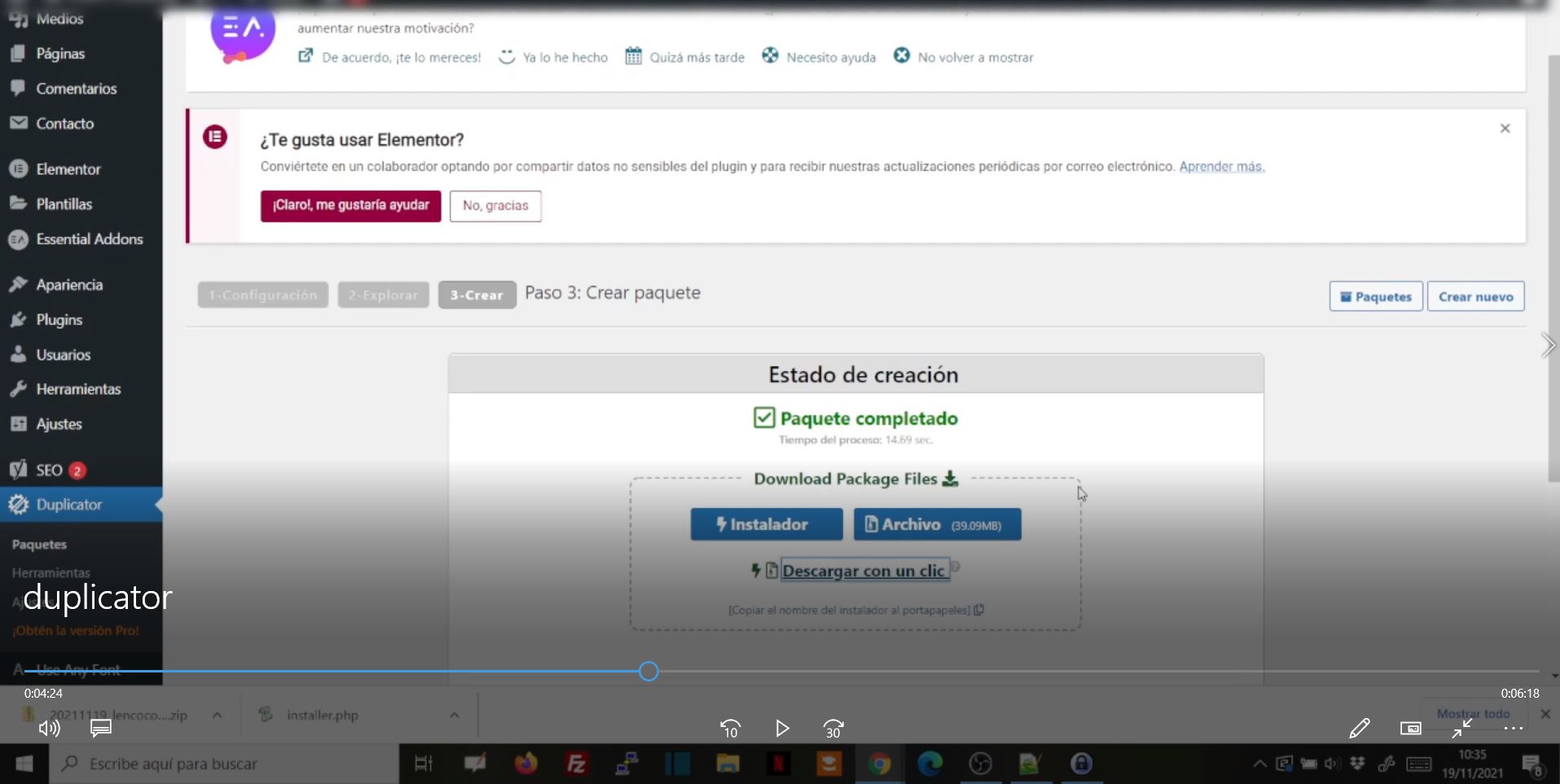Download the Instalador file
Screen dimensions: 1560x784
pyautogui.click(x=767, y=524)
